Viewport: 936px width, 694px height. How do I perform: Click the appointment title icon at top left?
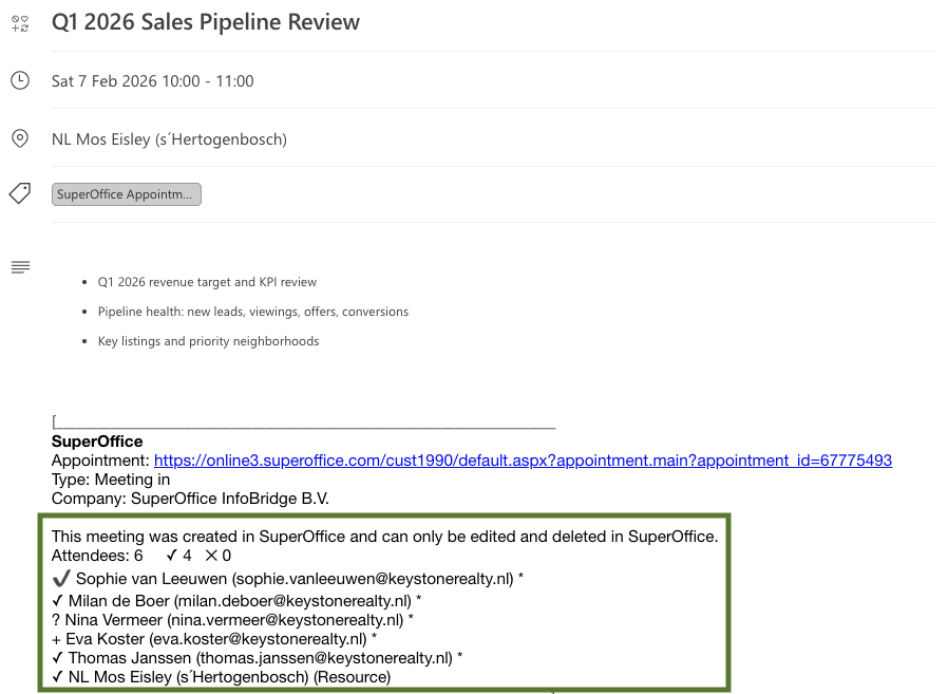tap(20, 22)
